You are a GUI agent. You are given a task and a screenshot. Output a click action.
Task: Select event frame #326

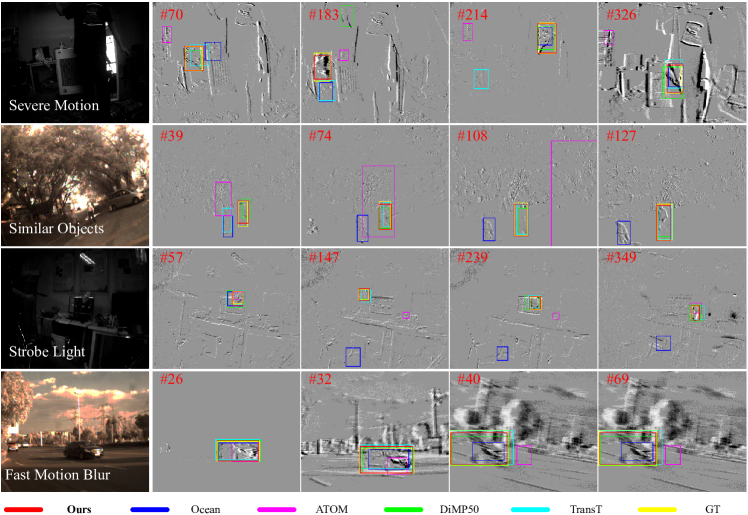[x=672, y=62]
